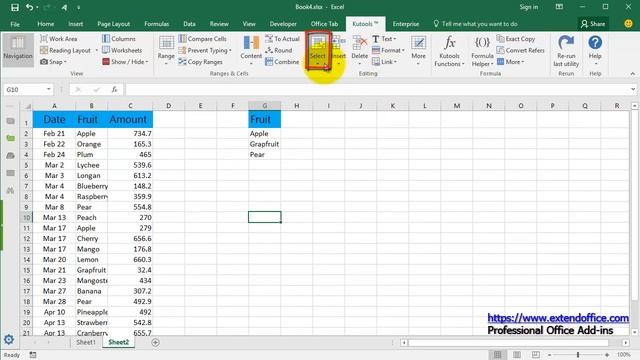Open the Kutools Insert menu
The width and height of the screenshot is (640, 360).
339,51
